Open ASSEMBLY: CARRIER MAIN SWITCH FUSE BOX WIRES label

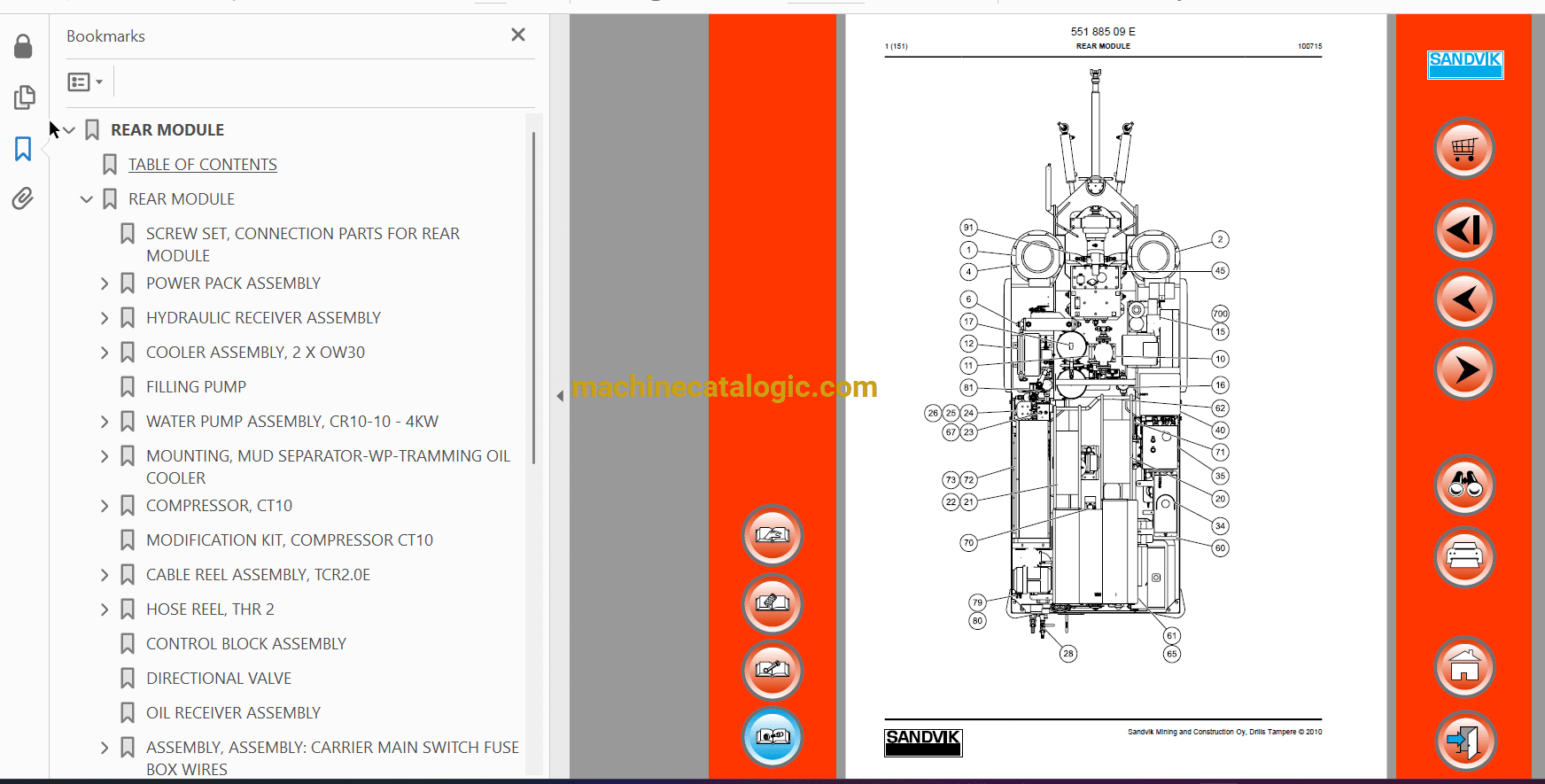click(333, 758)
